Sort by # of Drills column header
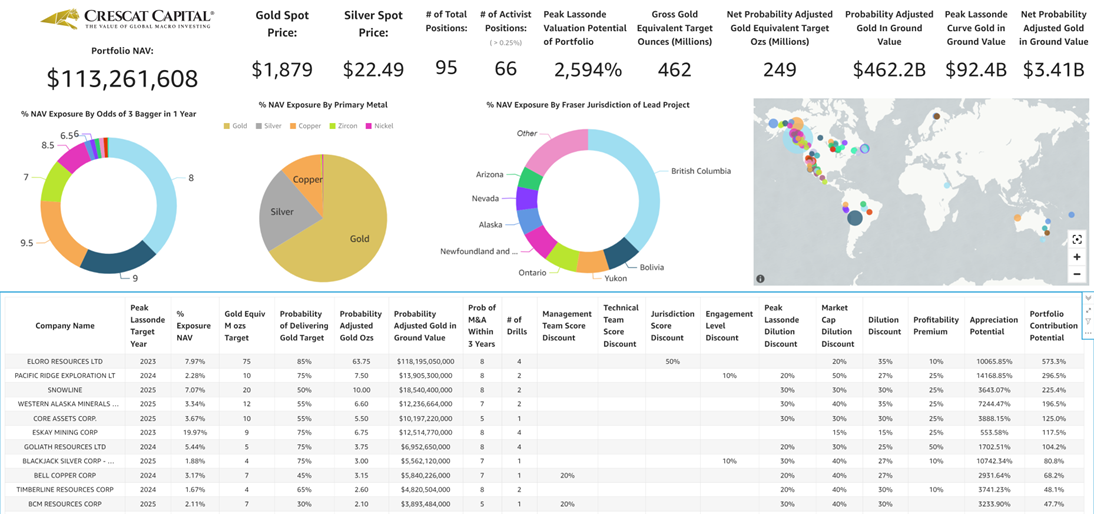This screenshot has width=1094, height=514. point(518,326)
